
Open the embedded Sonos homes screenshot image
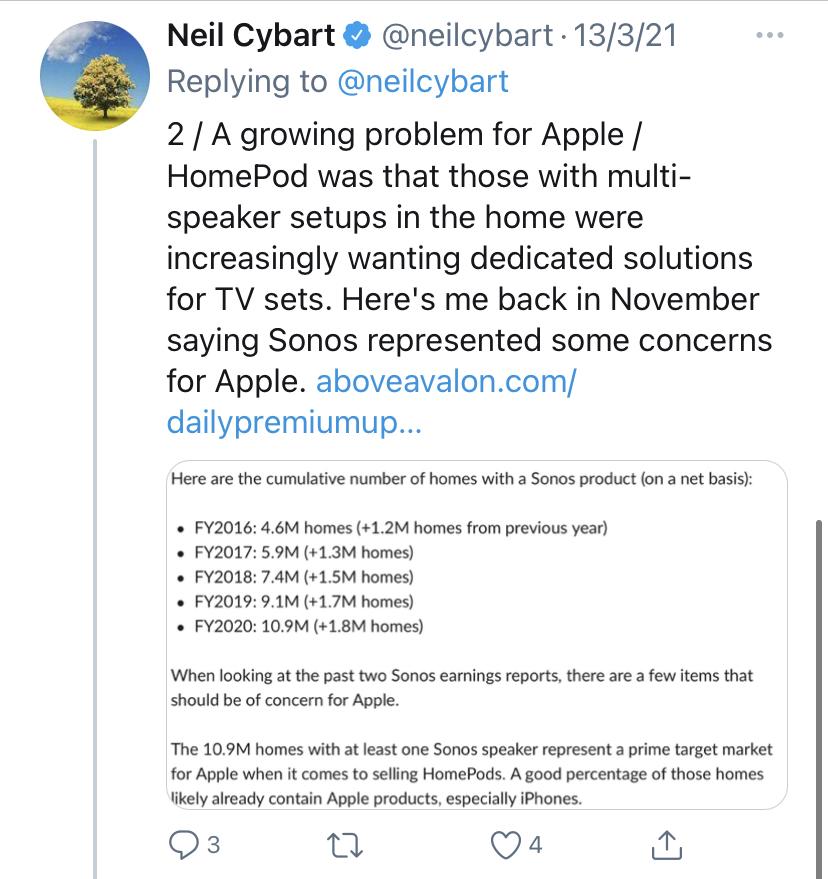(x=476, y=634)
